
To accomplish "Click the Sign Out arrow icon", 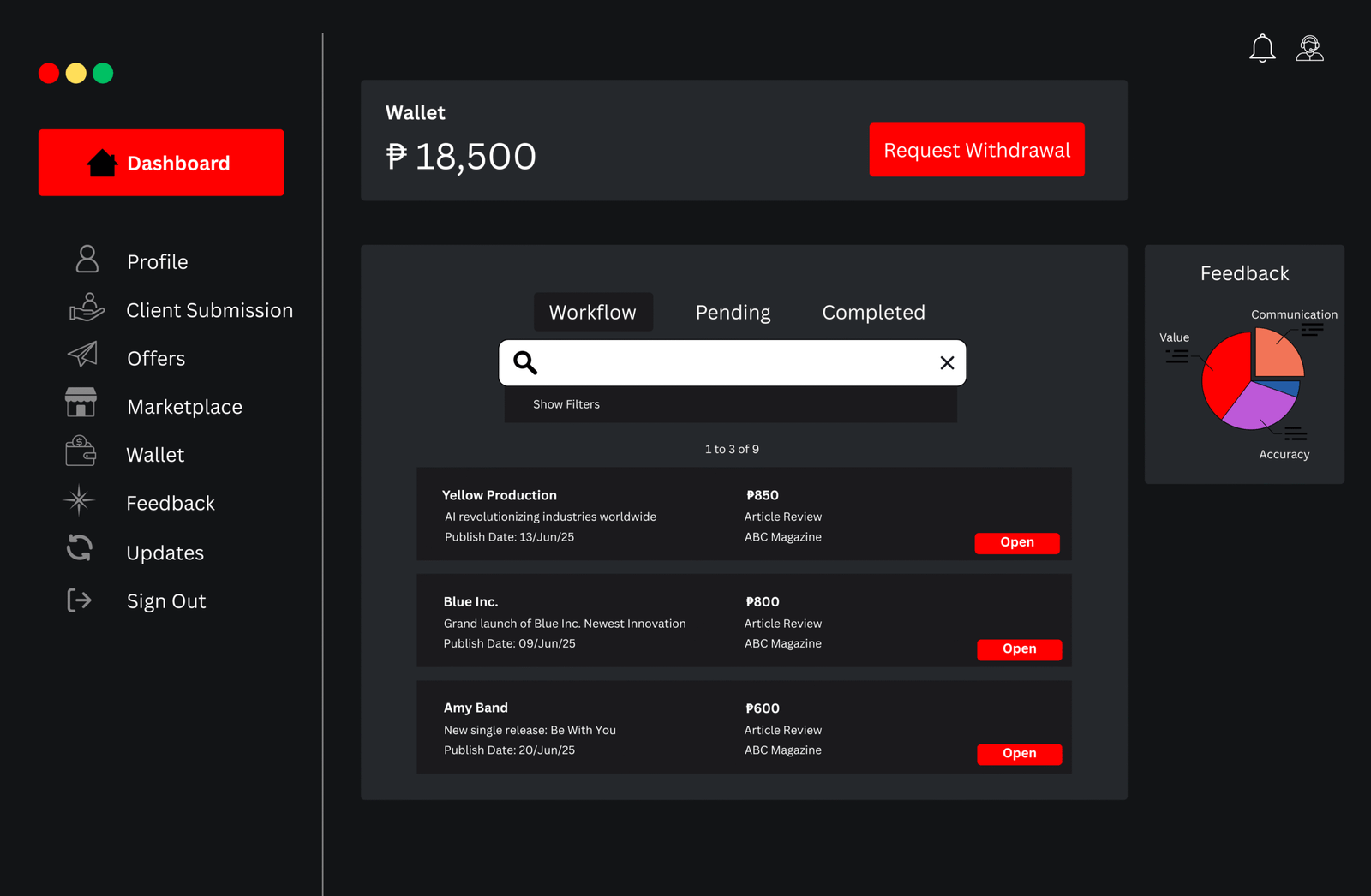I will [79, 600].
